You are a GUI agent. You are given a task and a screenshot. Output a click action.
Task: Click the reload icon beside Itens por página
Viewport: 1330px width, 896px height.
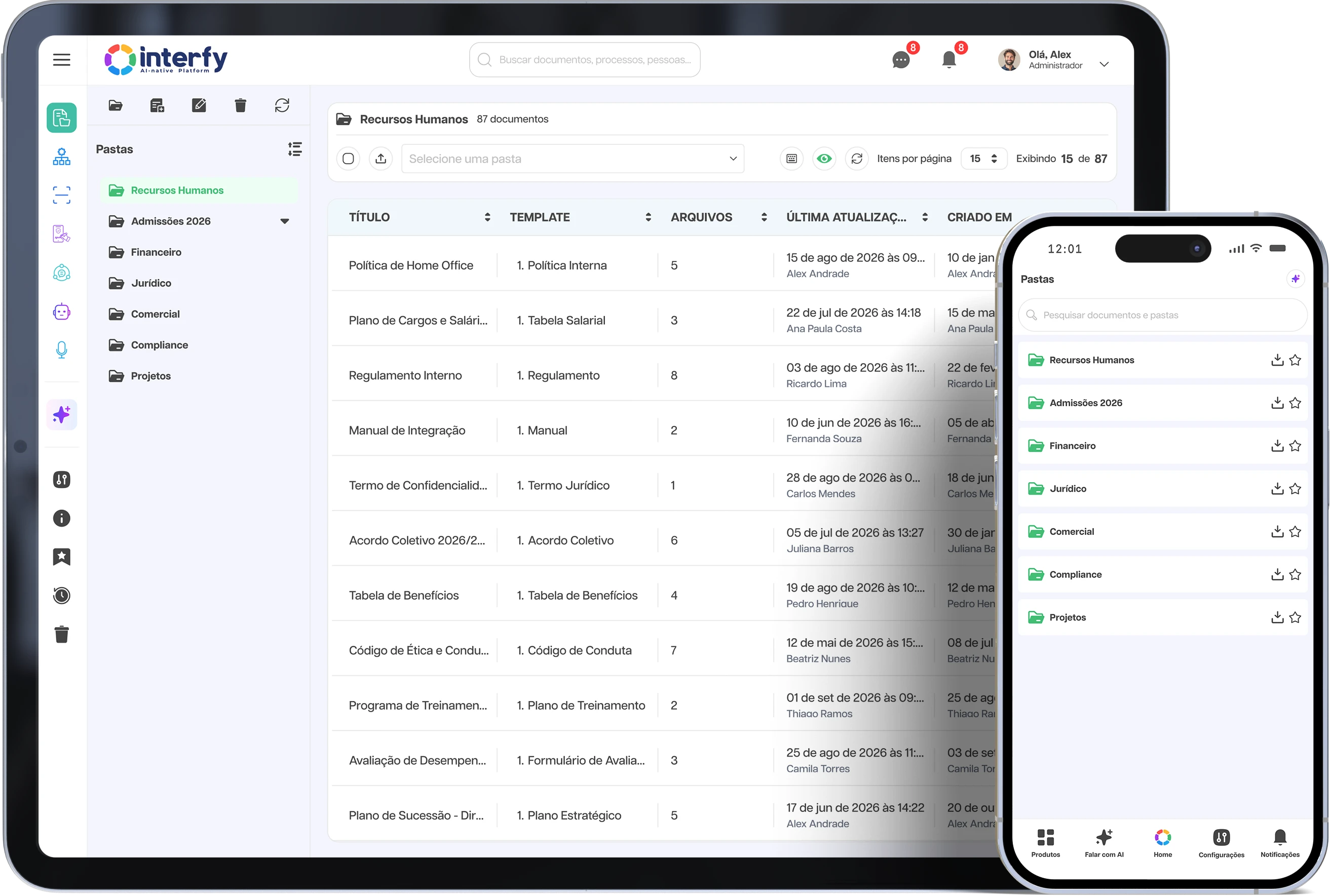856,159
